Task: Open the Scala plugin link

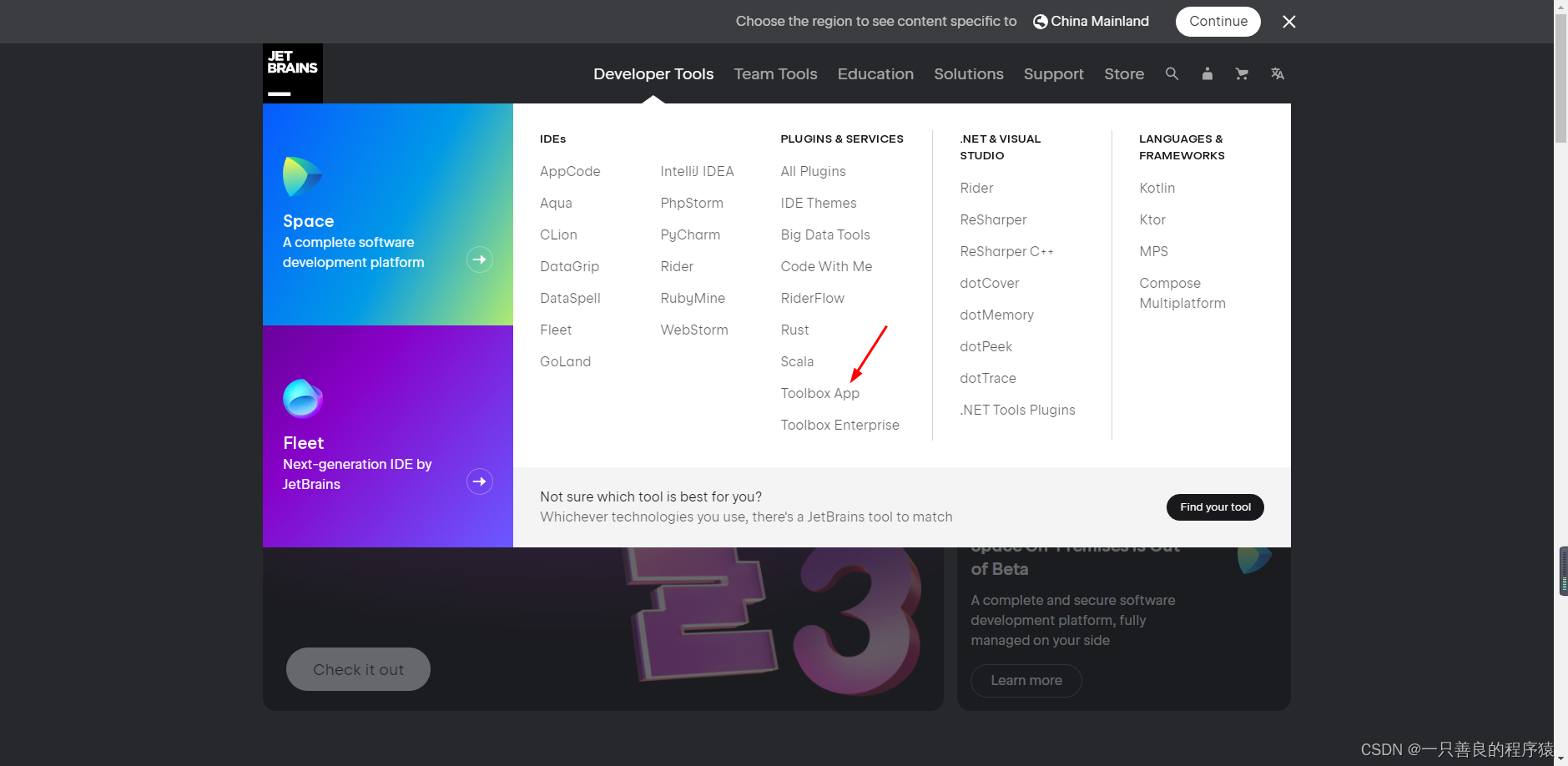Action: click(x=797, y=361)
